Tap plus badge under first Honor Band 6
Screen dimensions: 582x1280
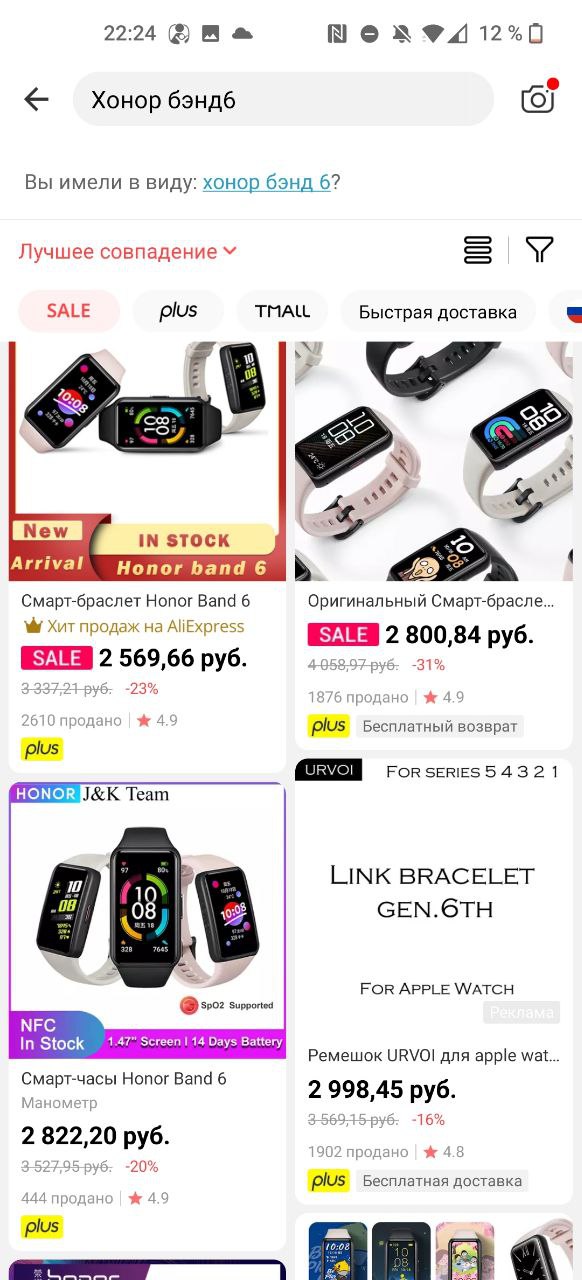click(x=42, y=749)
